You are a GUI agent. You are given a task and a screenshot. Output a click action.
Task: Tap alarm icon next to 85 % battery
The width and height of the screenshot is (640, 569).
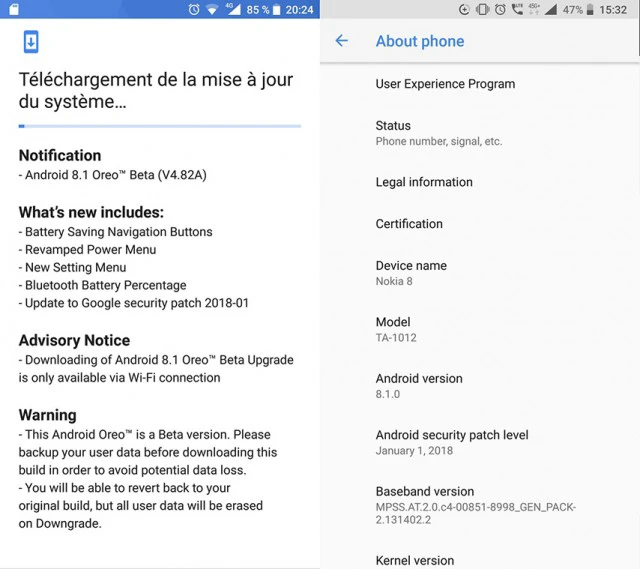(x=194, y=9)
